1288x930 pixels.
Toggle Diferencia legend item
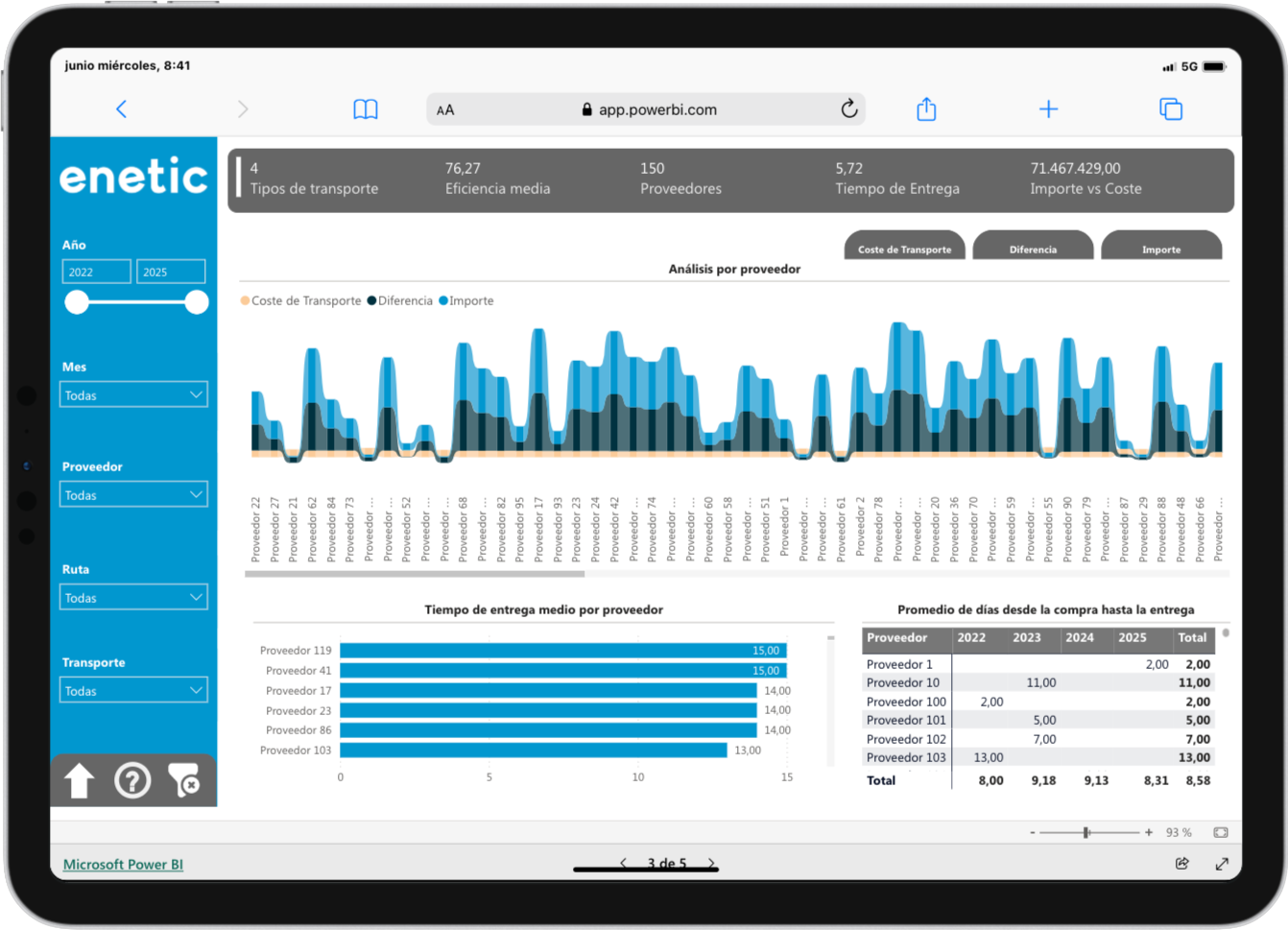(400, 300)
